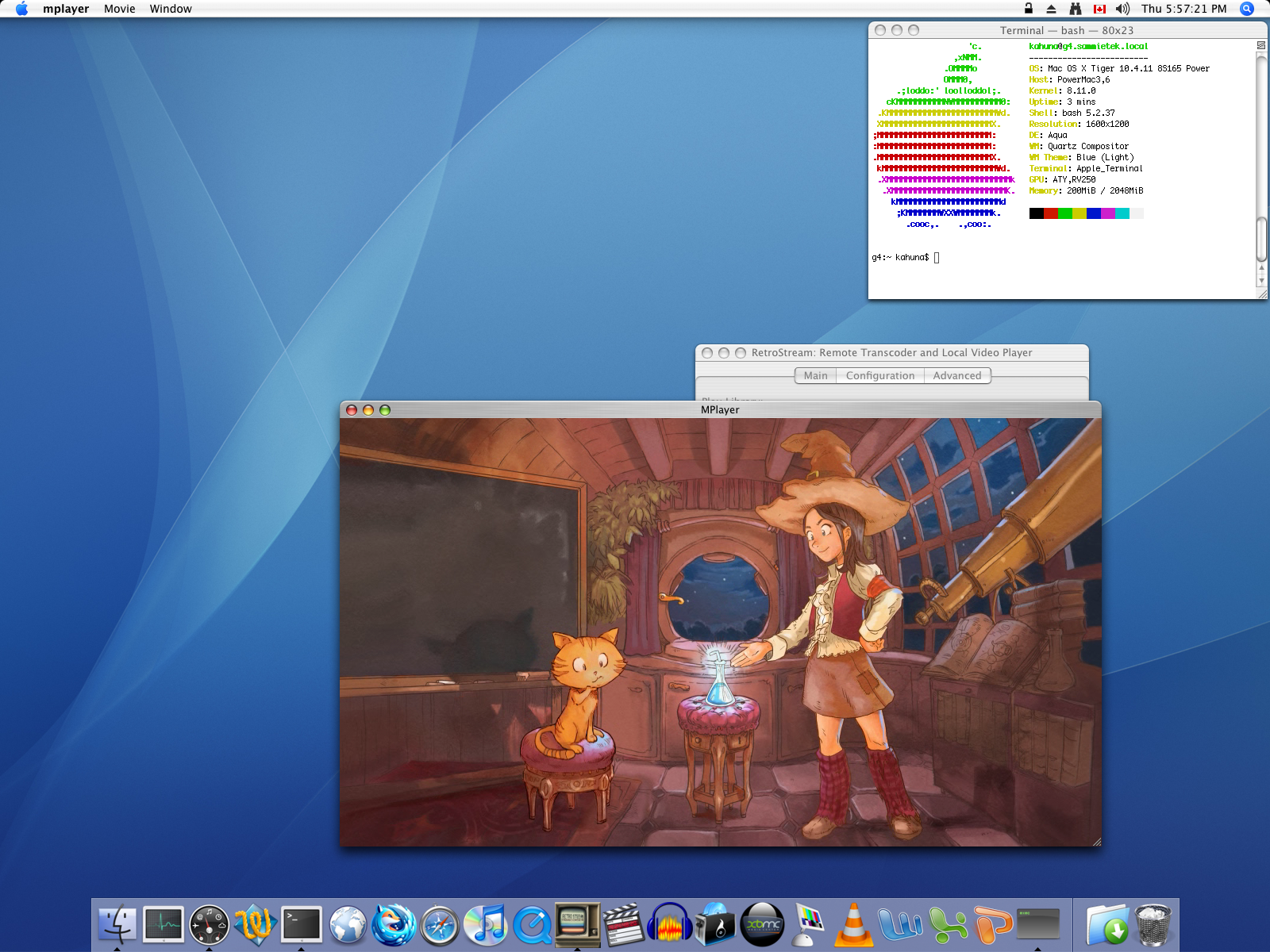Viewport: 1270px width, 952px height.
Task: Click the Terminal window title bar
Action: [x=1068, y=30]
